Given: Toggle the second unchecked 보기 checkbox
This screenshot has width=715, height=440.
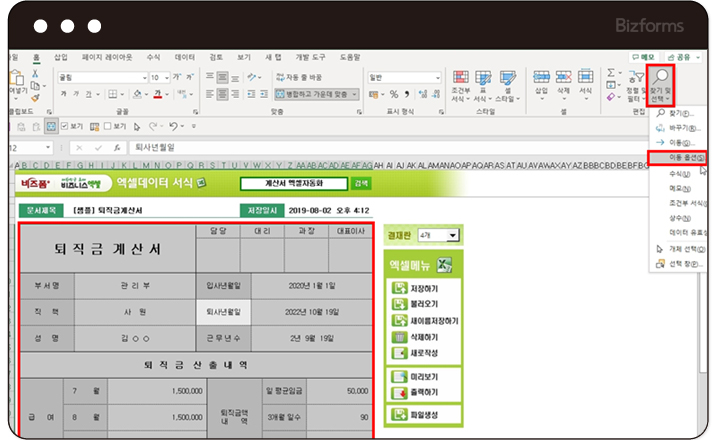Looking at the screenshot, I should tap(104, 127).
